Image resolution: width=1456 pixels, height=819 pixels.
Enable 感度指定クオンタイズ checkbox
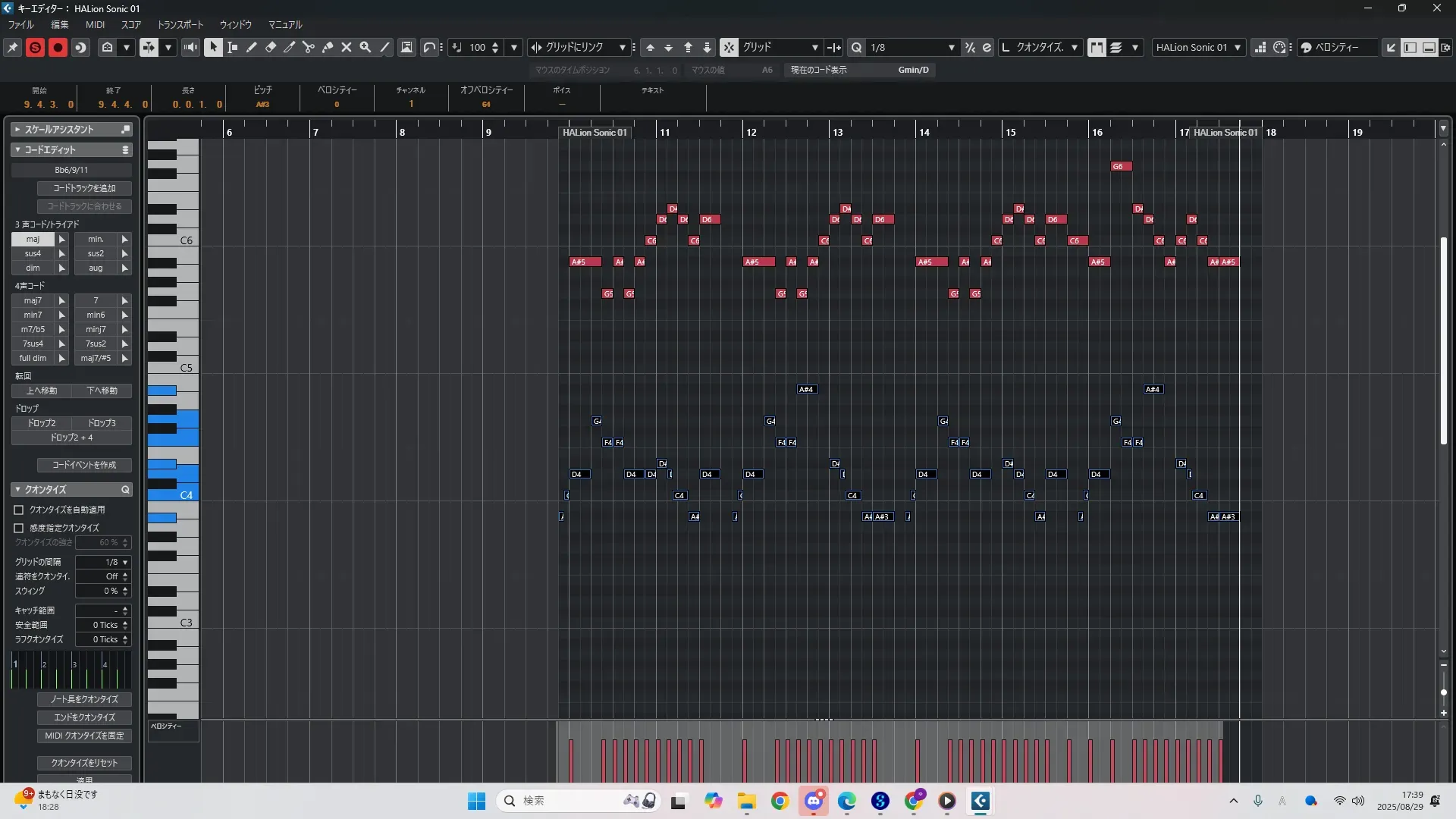19,528
